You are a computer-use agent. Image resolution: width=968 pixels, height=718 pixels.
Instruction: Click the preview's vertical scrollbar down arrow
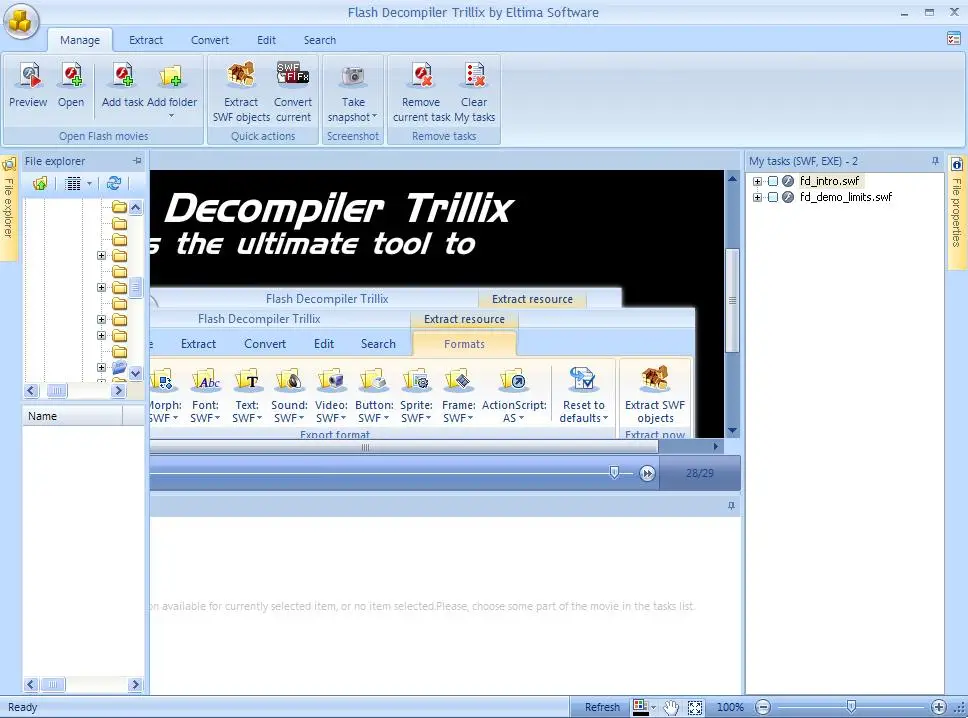click(x=732, y=430)
